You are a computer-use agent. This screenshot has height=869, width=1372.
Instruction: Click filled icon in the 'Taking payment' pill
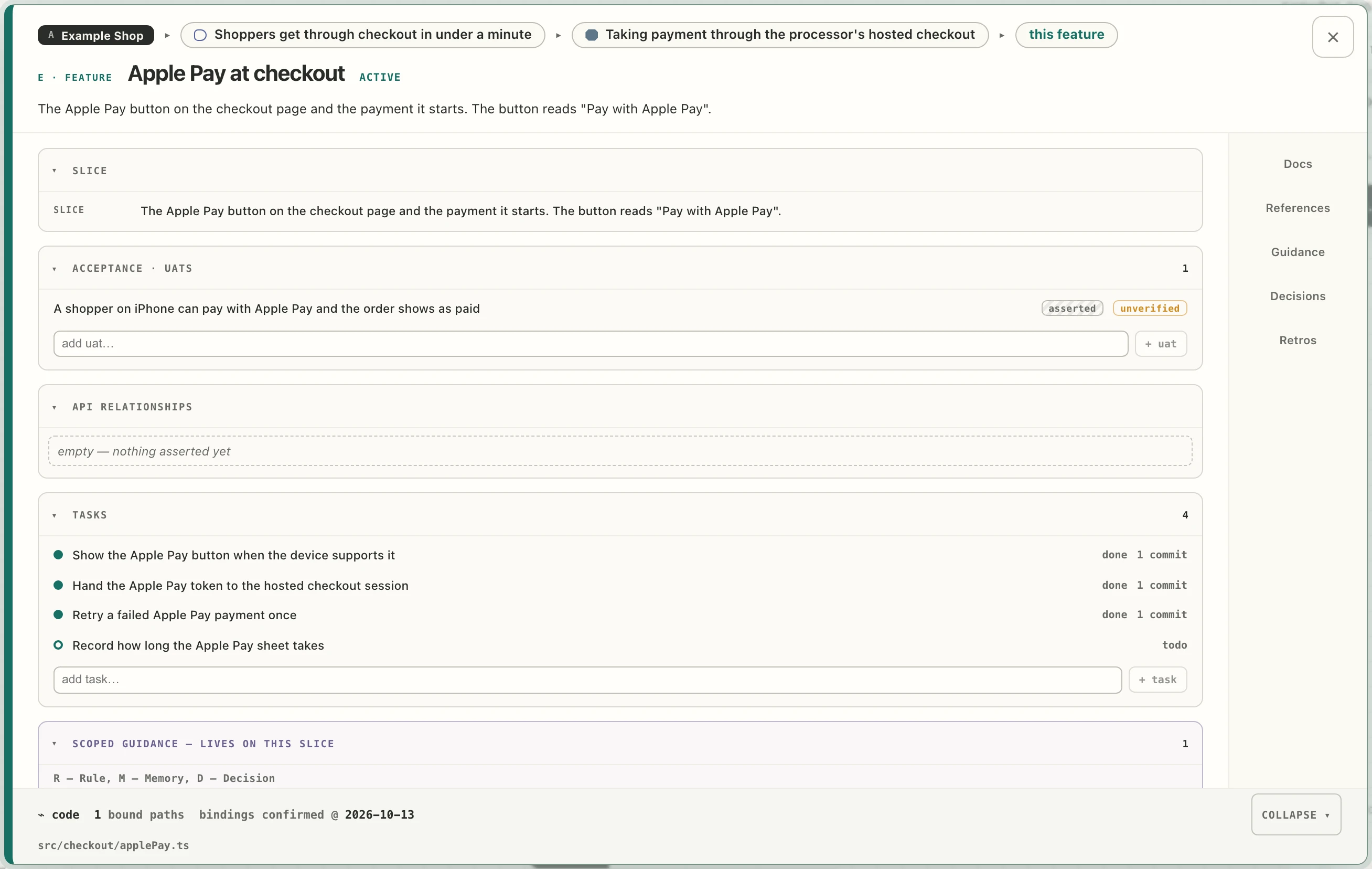[592, 35]
